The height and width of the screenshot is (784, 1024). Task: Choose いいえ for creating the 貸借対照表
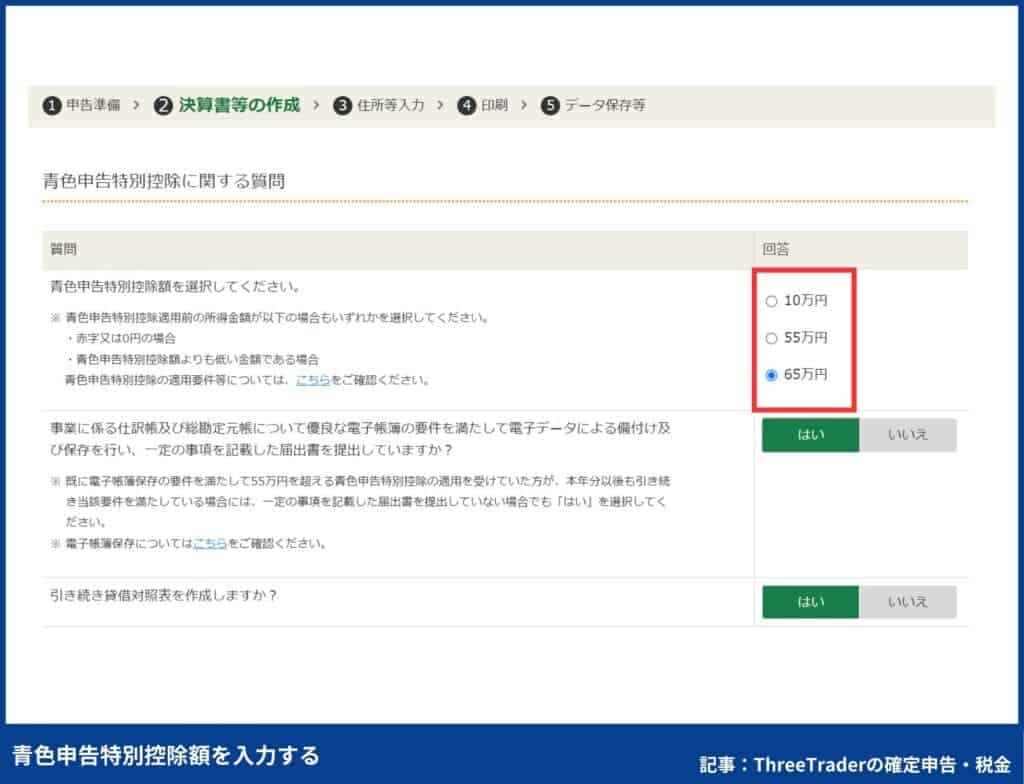pyautogui.click(x=908, y=602)
